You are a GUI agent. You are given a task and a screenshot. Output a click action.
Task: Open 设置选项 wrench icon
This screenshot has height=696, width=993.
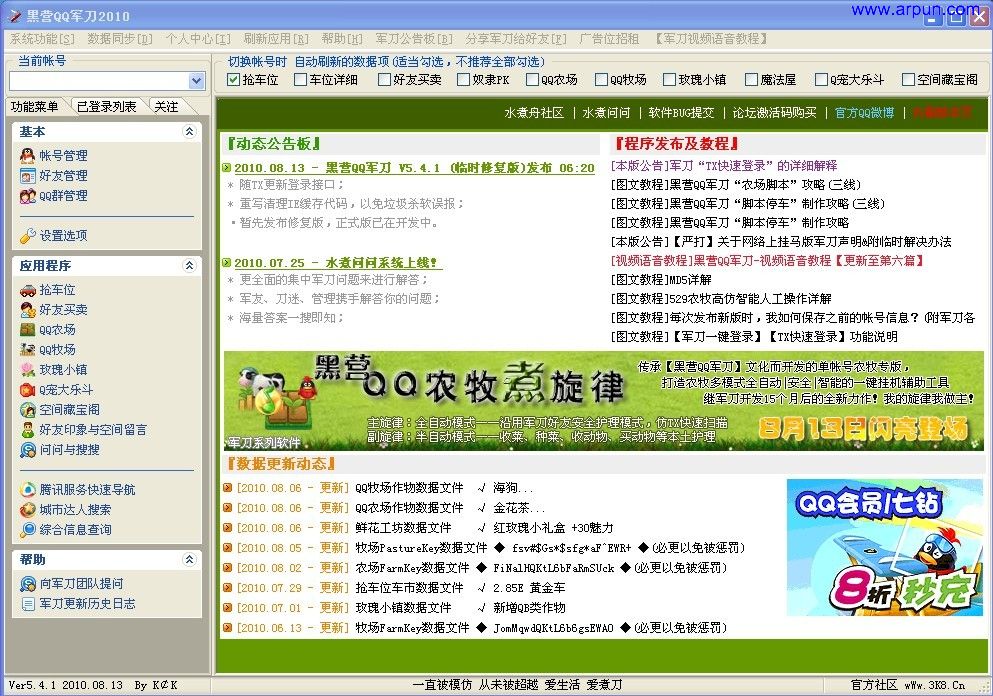pyautogui.click(x=28, y=236)
